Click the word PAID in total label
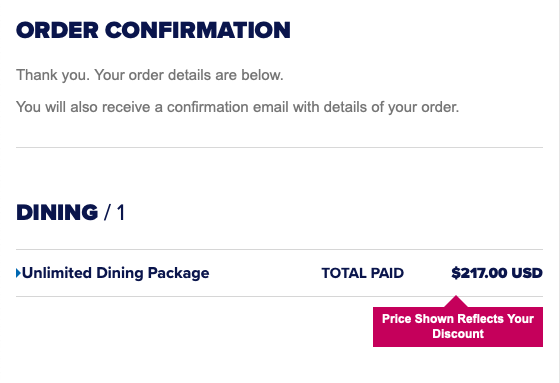560x383 pixels. (387, 273)
